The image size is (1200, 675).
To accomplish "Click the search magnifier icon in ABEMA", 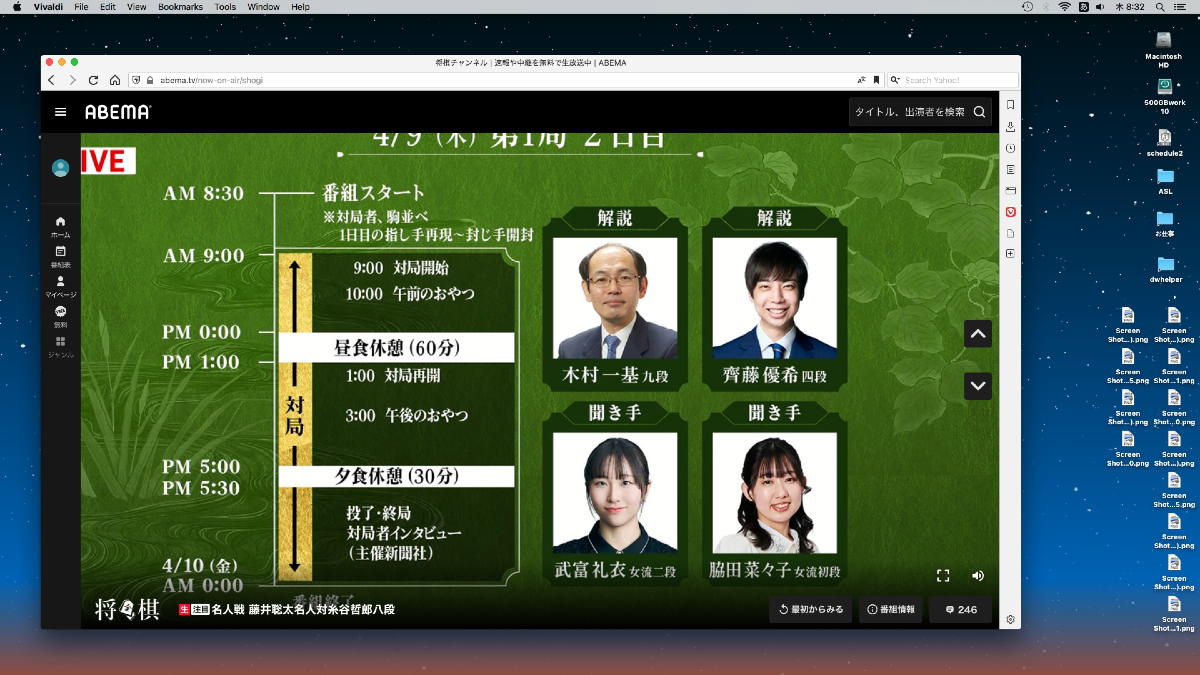I will (x=979, y=112).
